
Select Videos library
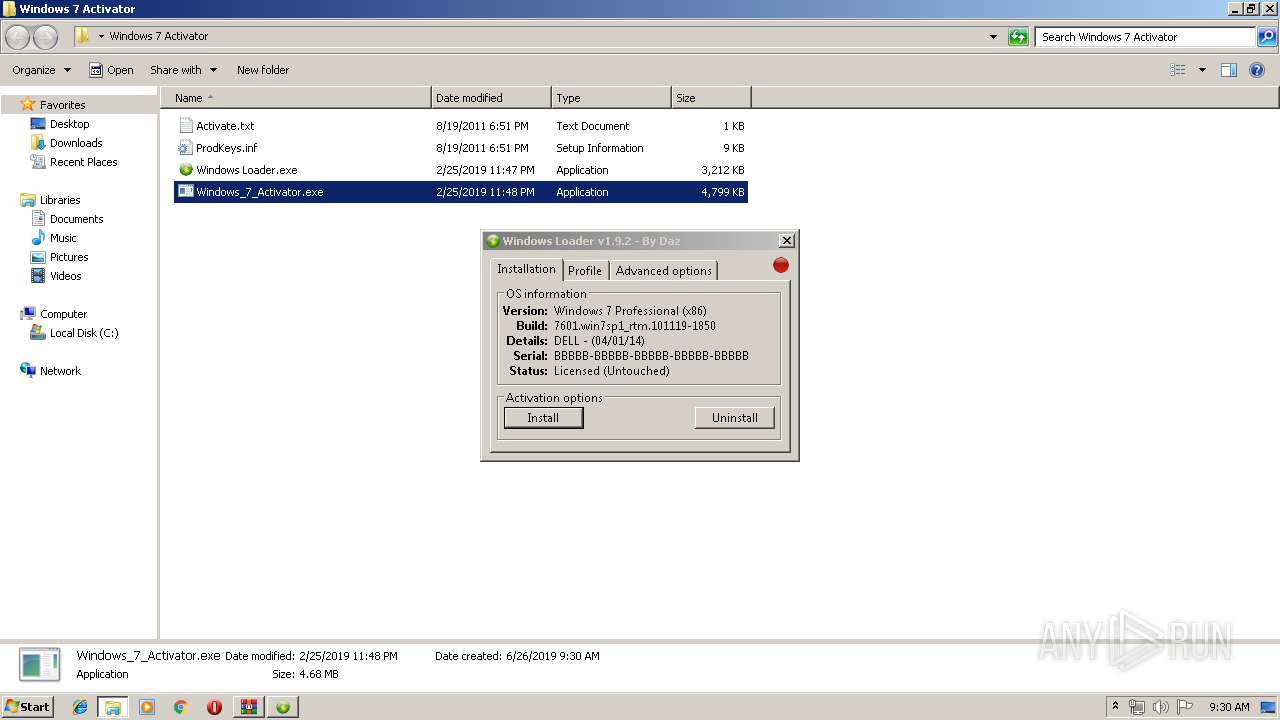[65, 276]
